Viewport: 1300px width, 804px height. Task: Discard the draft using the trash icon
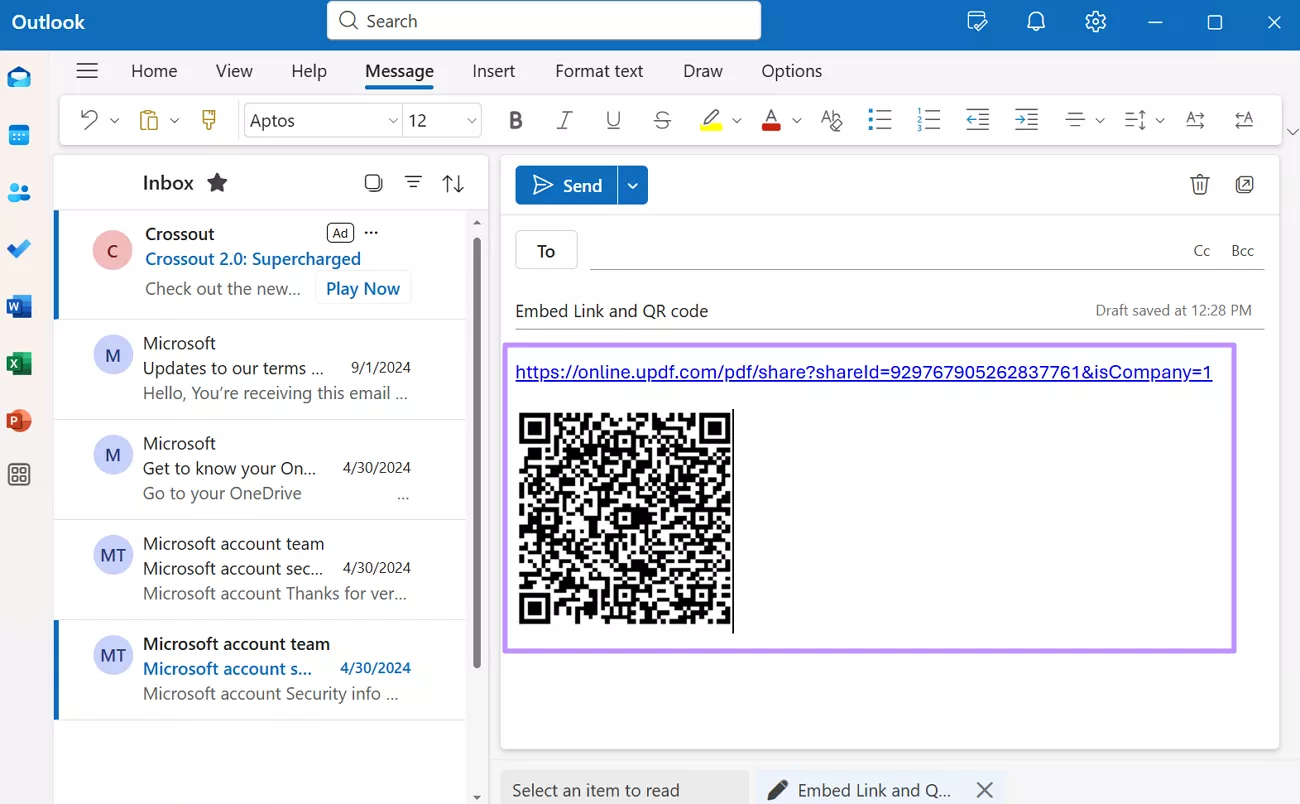(1199, 184)
